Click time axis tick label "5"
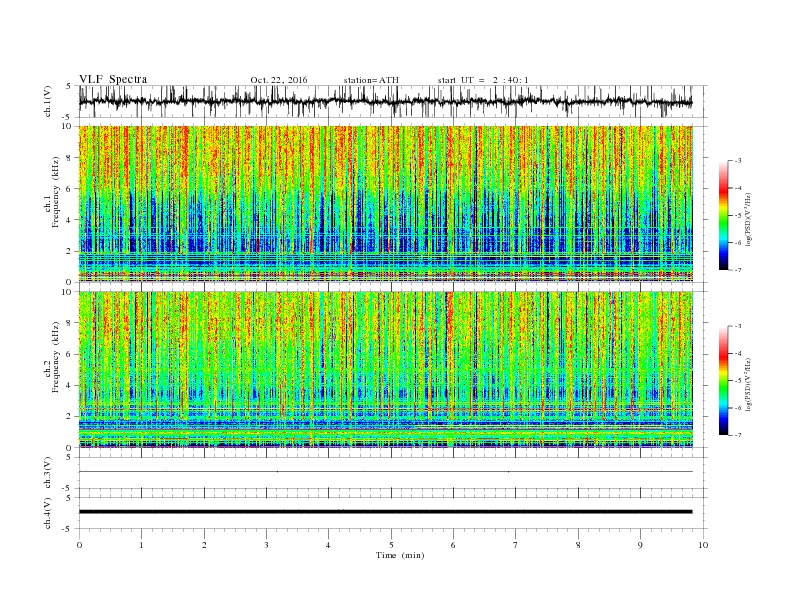Screen dimensions: 792x612 click(x=391, y=545)
